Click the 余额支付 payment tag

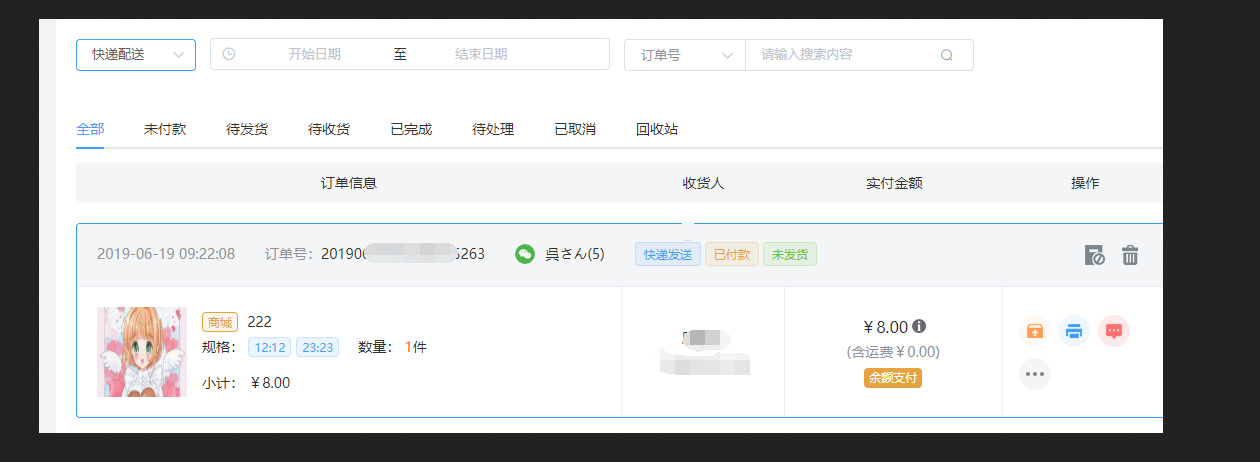[x=893, y=378]
